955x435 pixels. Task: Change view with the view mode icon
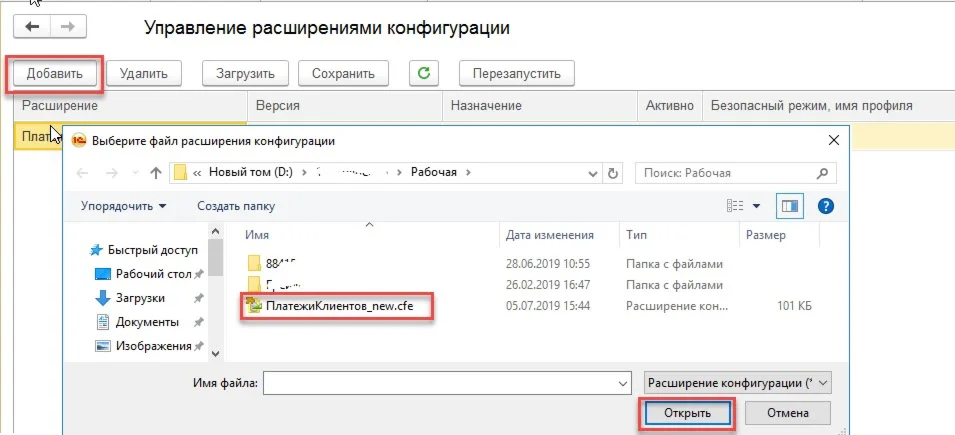(736, 206)
